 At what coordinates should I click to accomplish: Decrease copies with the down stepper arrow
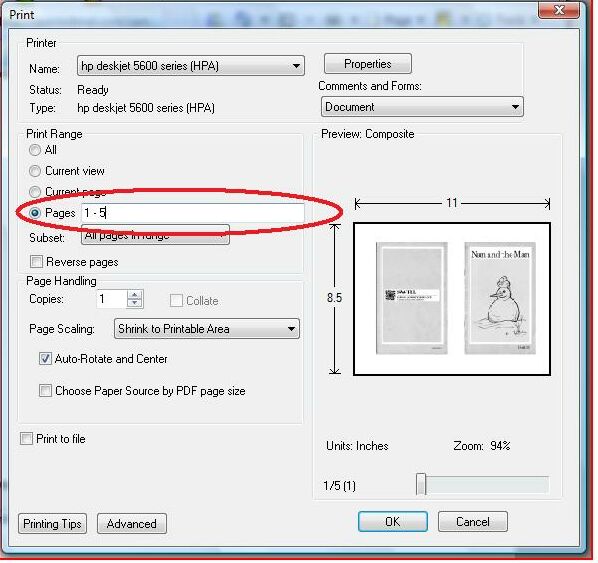tap(134, 303)
